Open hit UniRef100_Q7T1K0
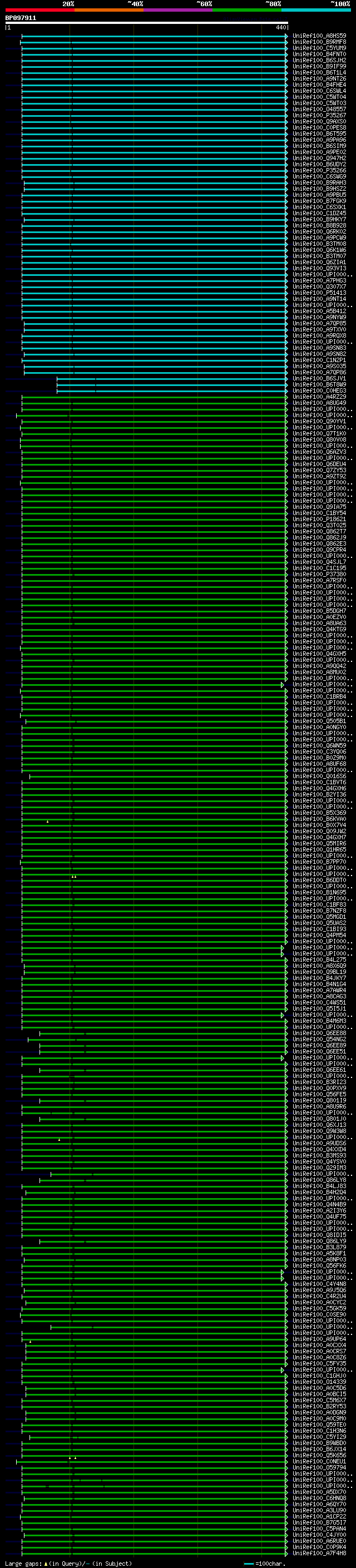The image size is (356, 1568). point(319,434)
